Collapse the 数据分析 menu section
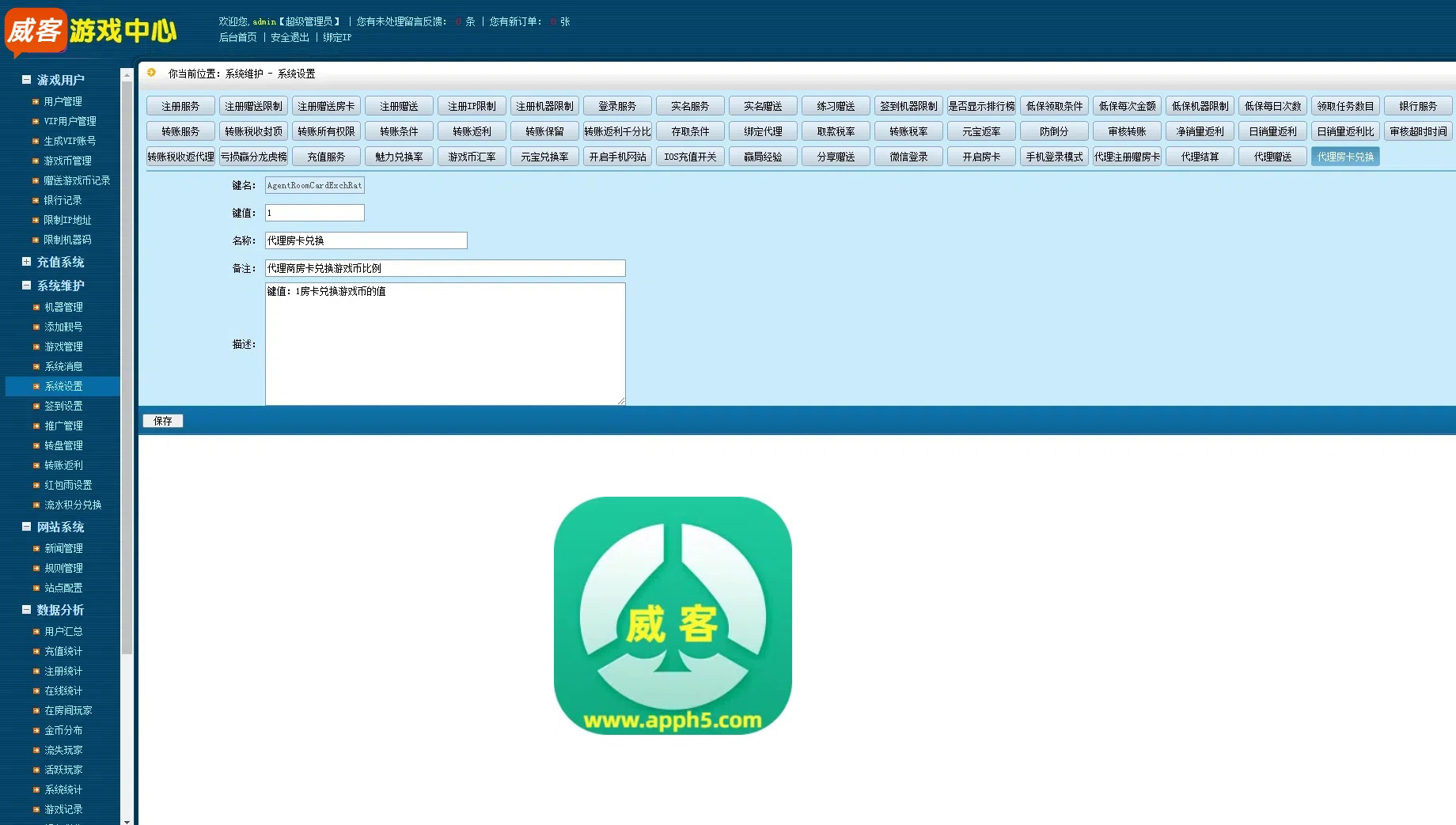The height and width of the screenshot is (825, 1456). click(26, 610)
